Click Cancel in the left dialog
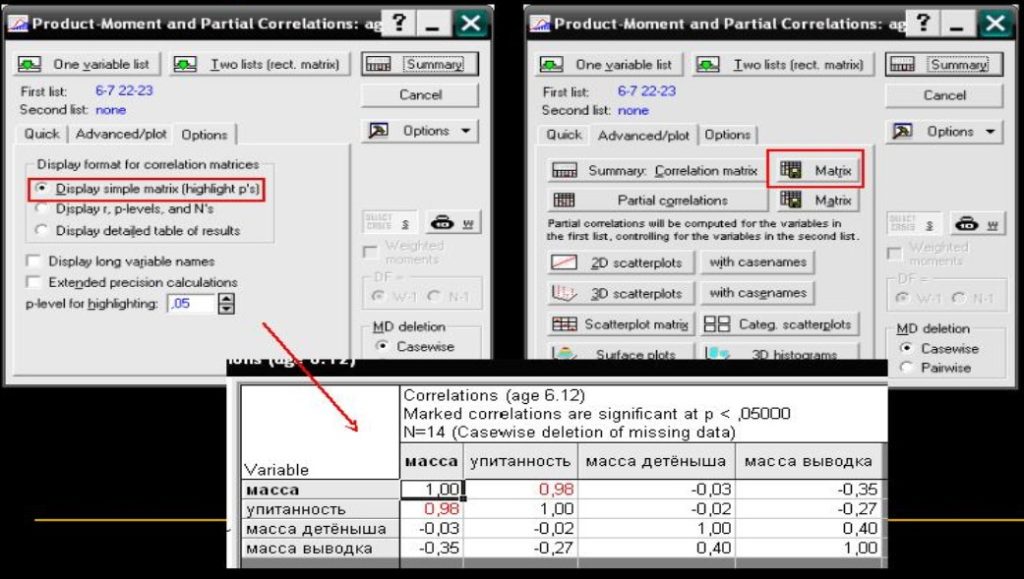 click(420, 95)
